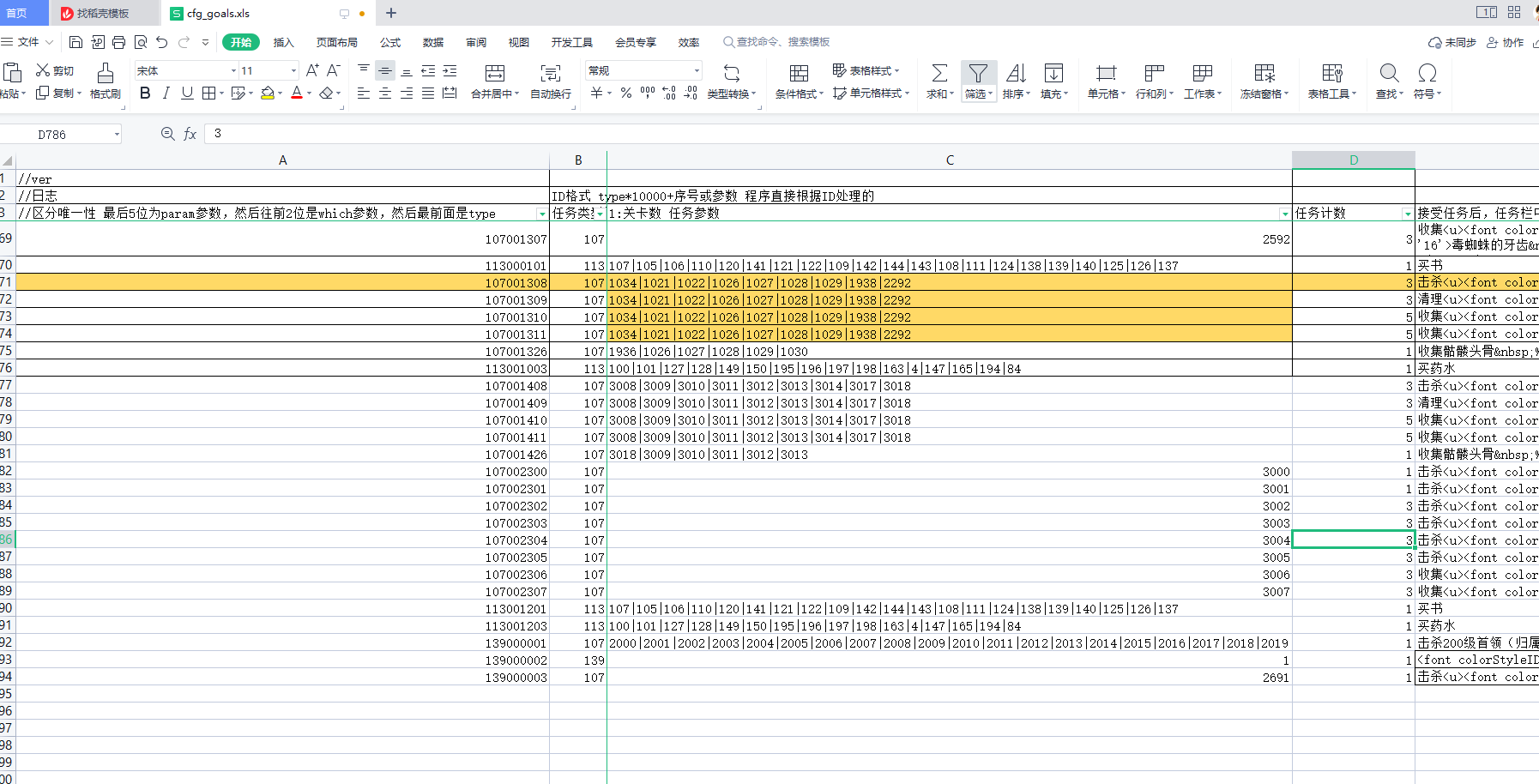Apply currency format (¥) icon
This screenshot has height=784, width=1539.
pyautogui.click(x=596, y=93)
